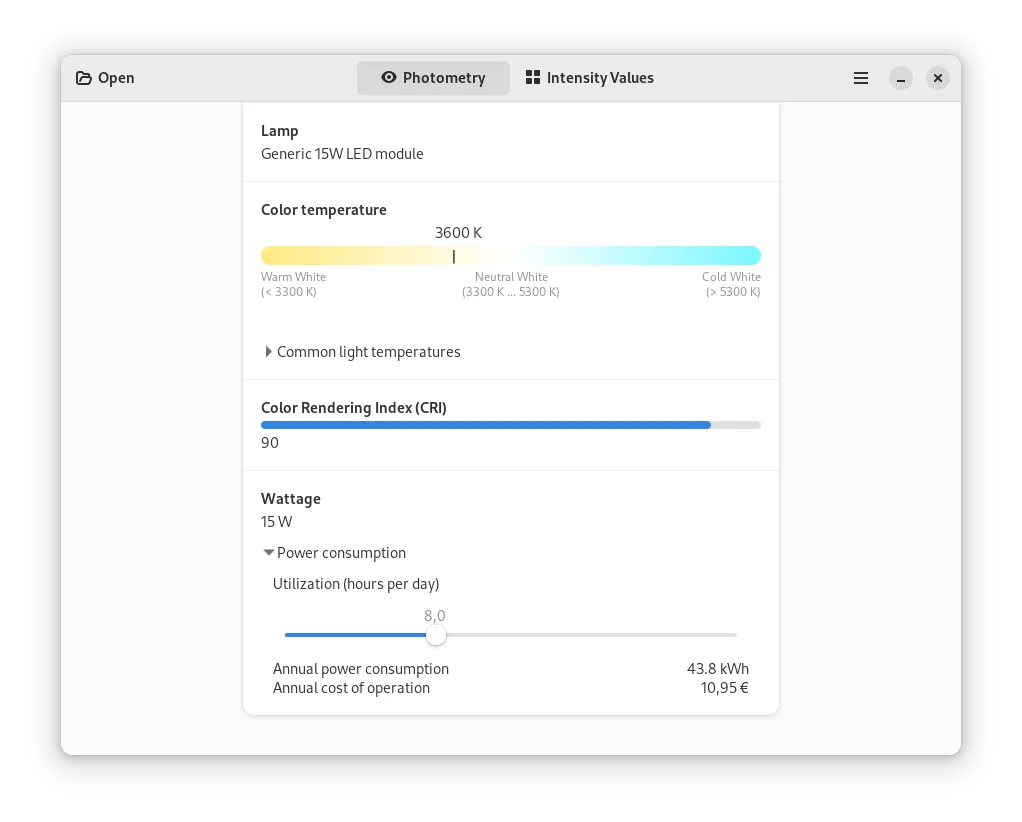Click the 15 W wattage value
Viewport: 1022px width, 822px height.
coord(276,522)
